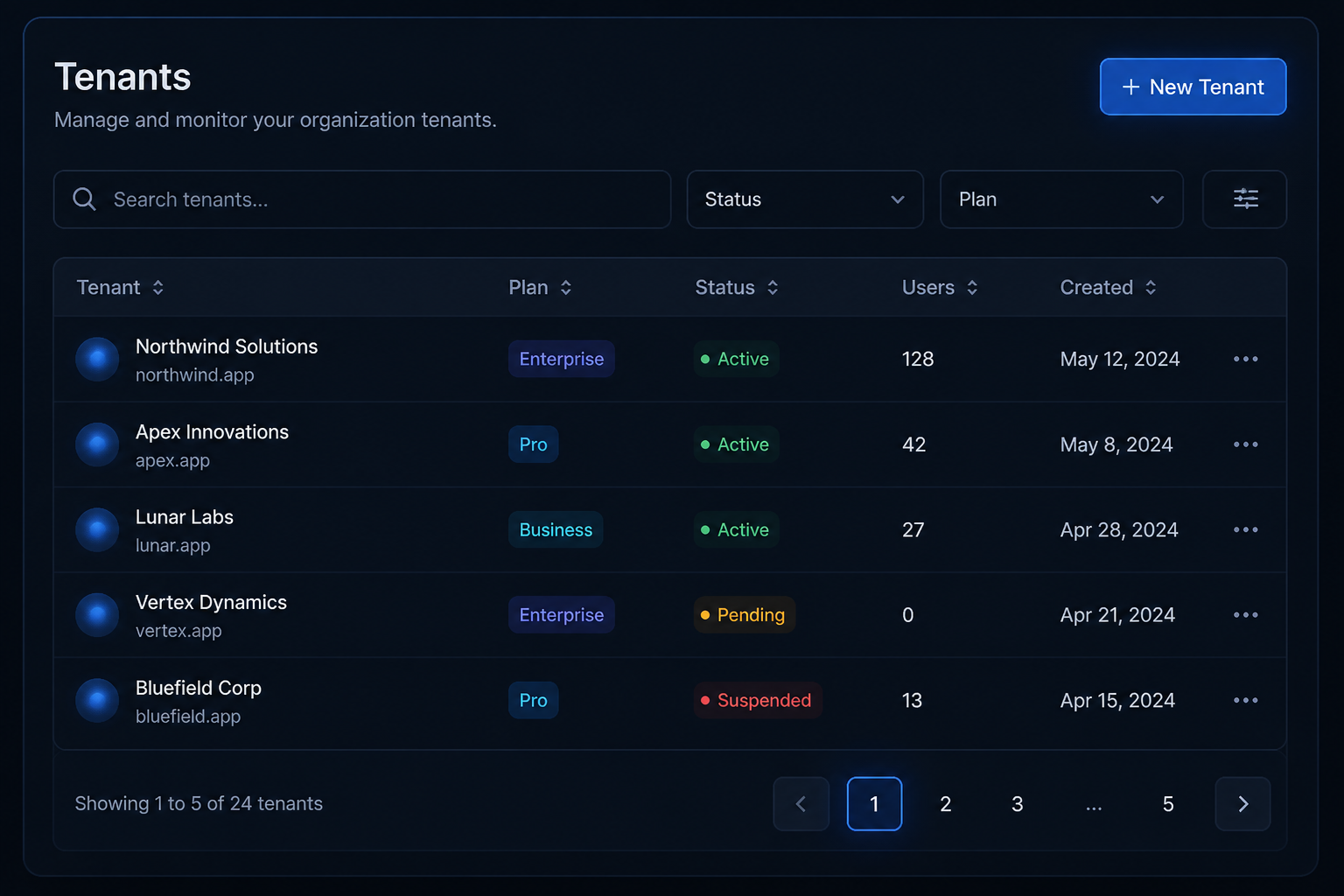Click Showing 1 to 5 of 24 tenants
Viewport: 1344px width, 896px height.
point(199,803)
